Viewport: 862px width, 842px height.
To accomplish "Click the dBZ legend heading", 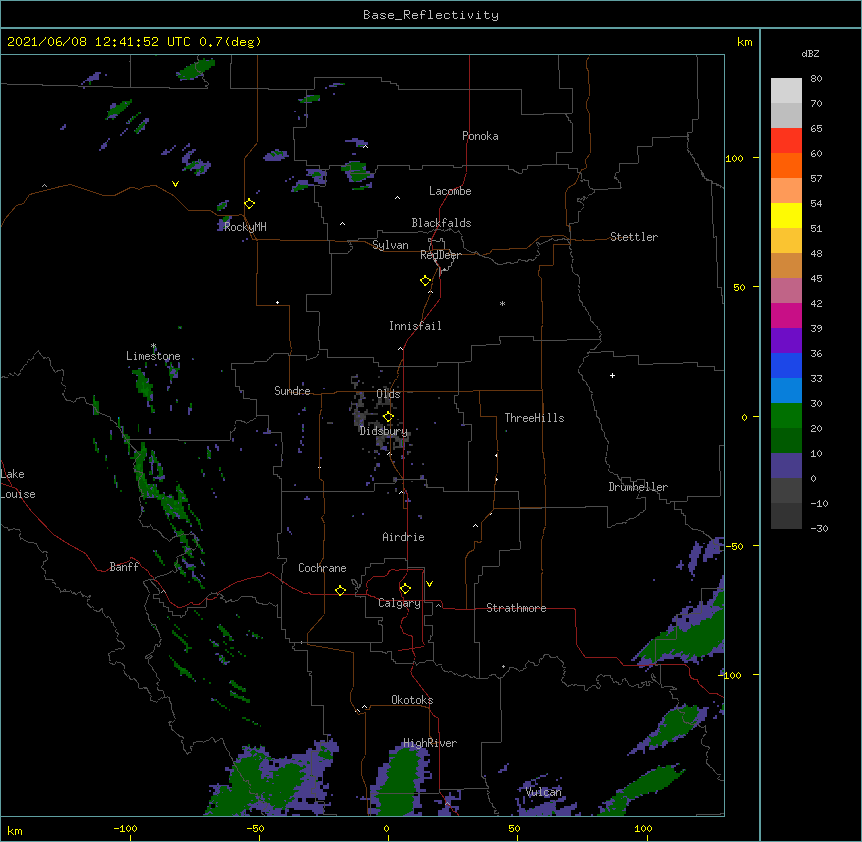I will click(810, 53).
